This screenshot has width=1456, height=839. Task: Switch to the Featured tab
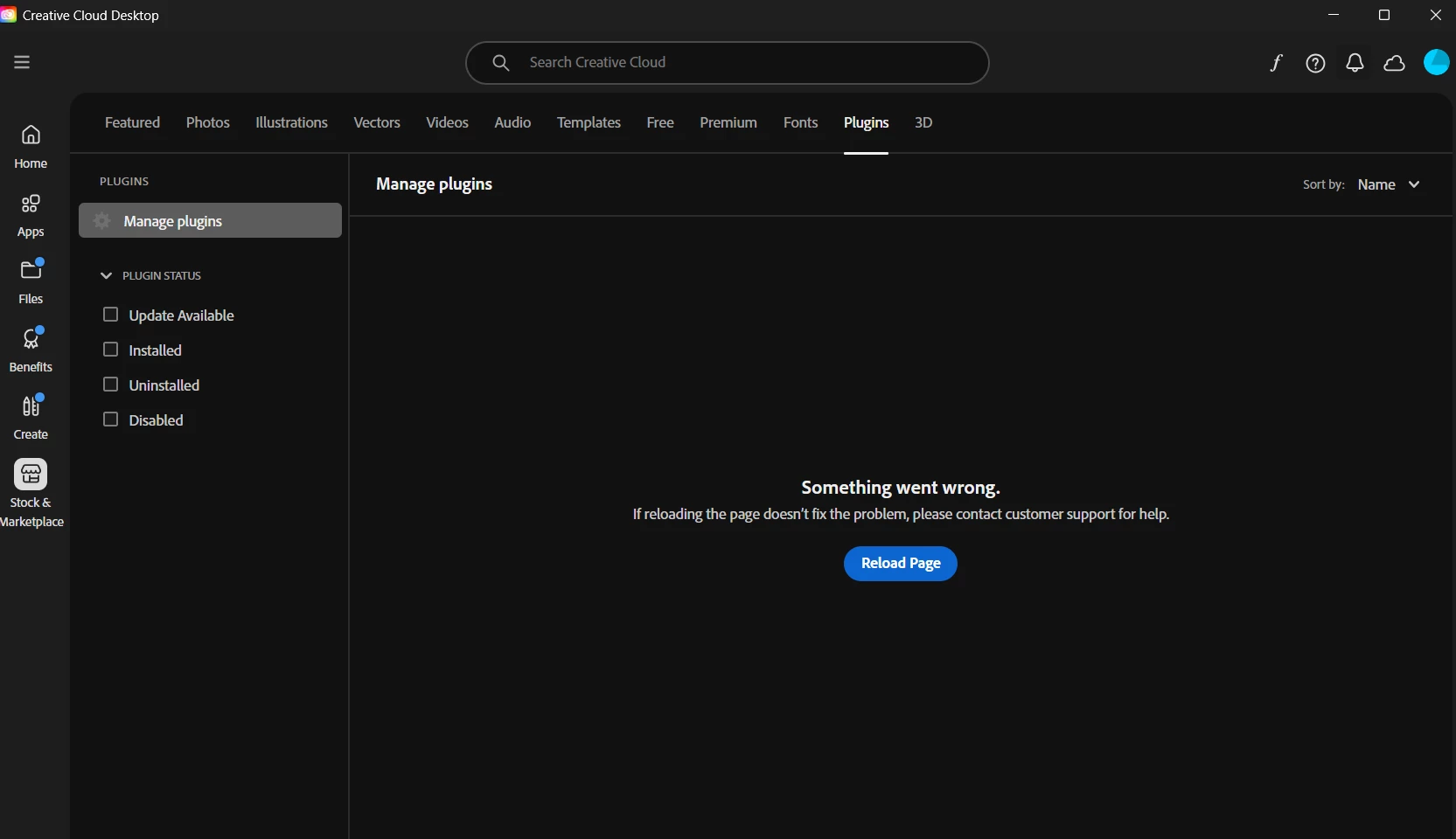pos(132,122)
